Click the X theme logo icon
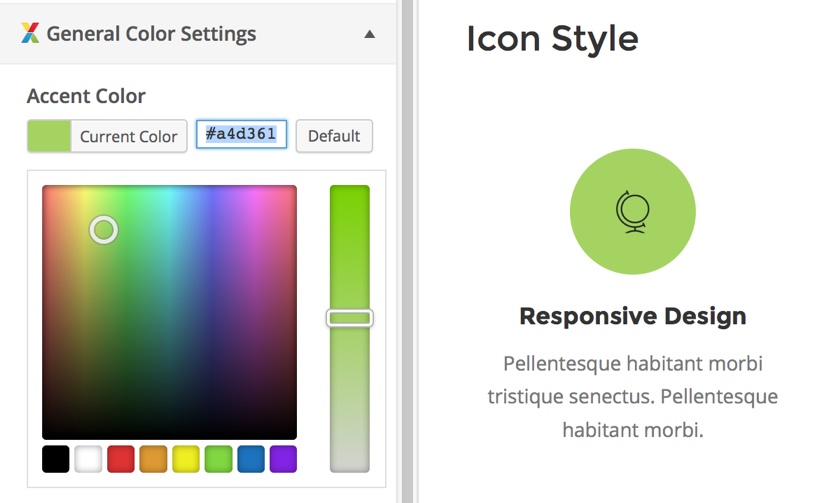 coord(30,33)
